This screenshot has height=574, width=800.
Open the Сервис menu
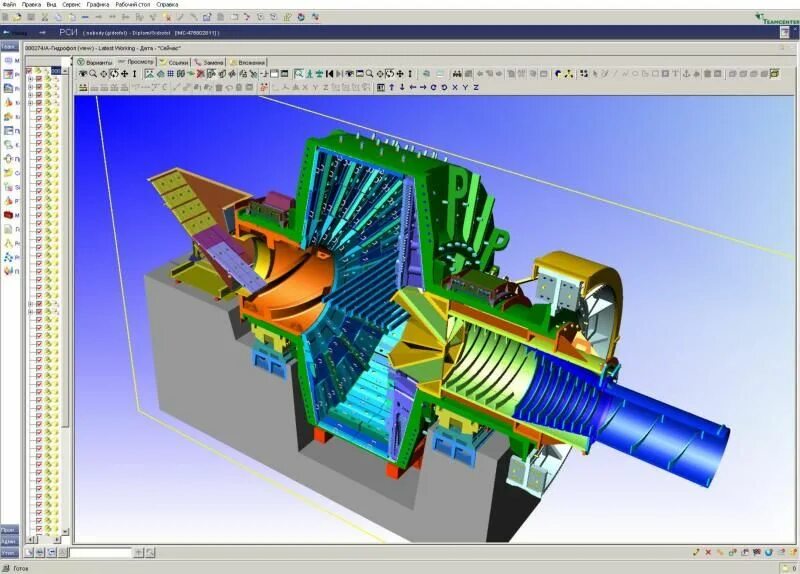pyautogui.click(x=71, y=5)
